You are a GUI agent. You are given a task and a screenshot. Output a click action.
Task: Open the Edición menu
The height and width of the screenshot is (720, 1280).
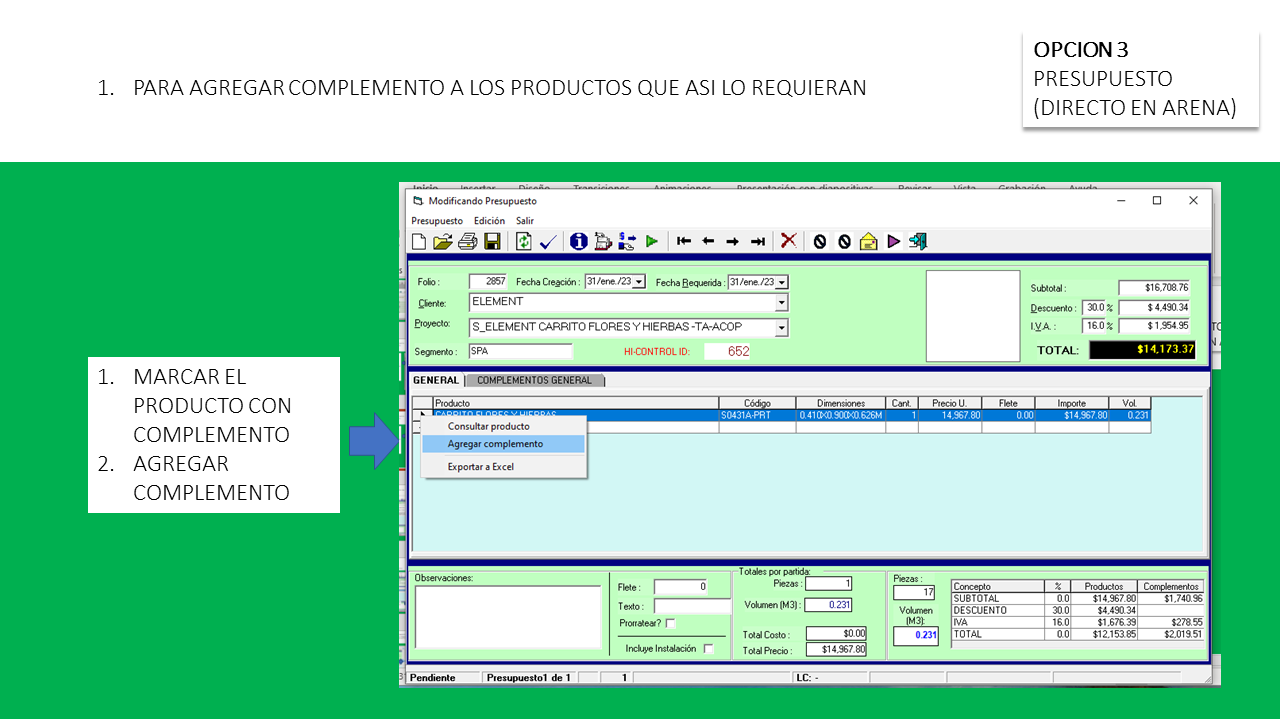[x=489, y=221]
